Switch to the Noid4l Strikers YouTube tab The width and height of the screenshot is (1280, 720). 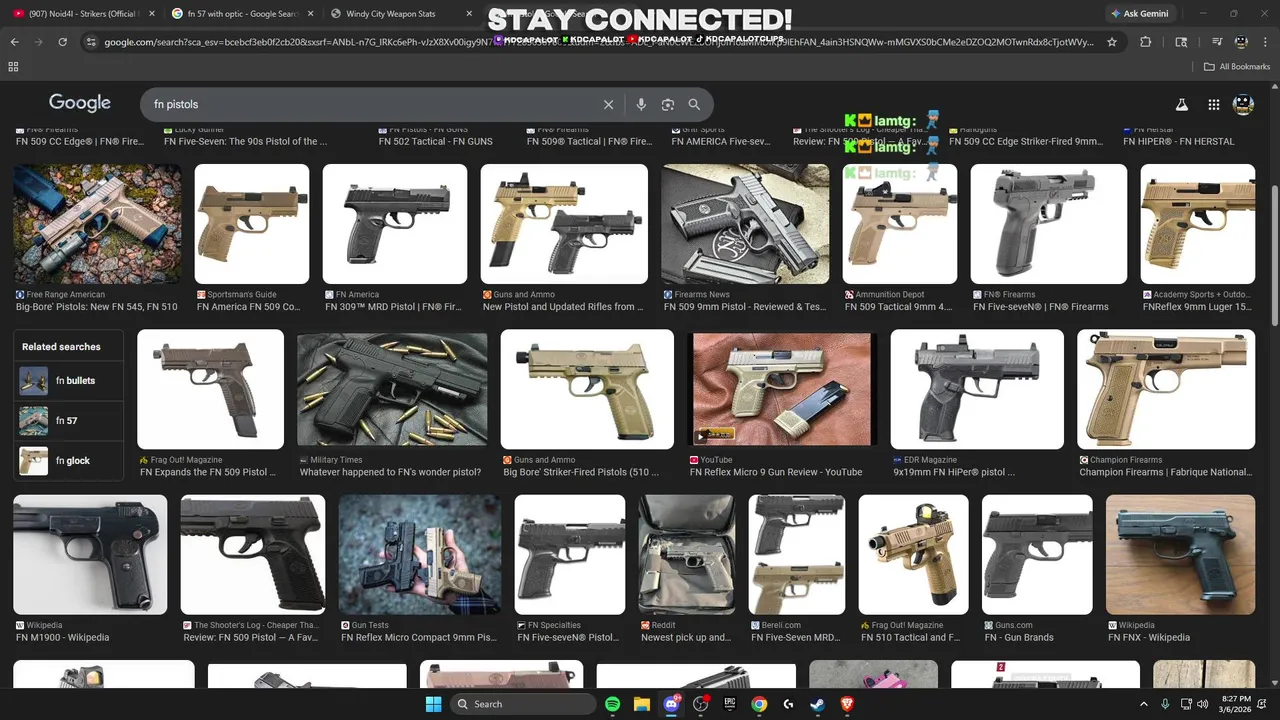click(84, 14)
